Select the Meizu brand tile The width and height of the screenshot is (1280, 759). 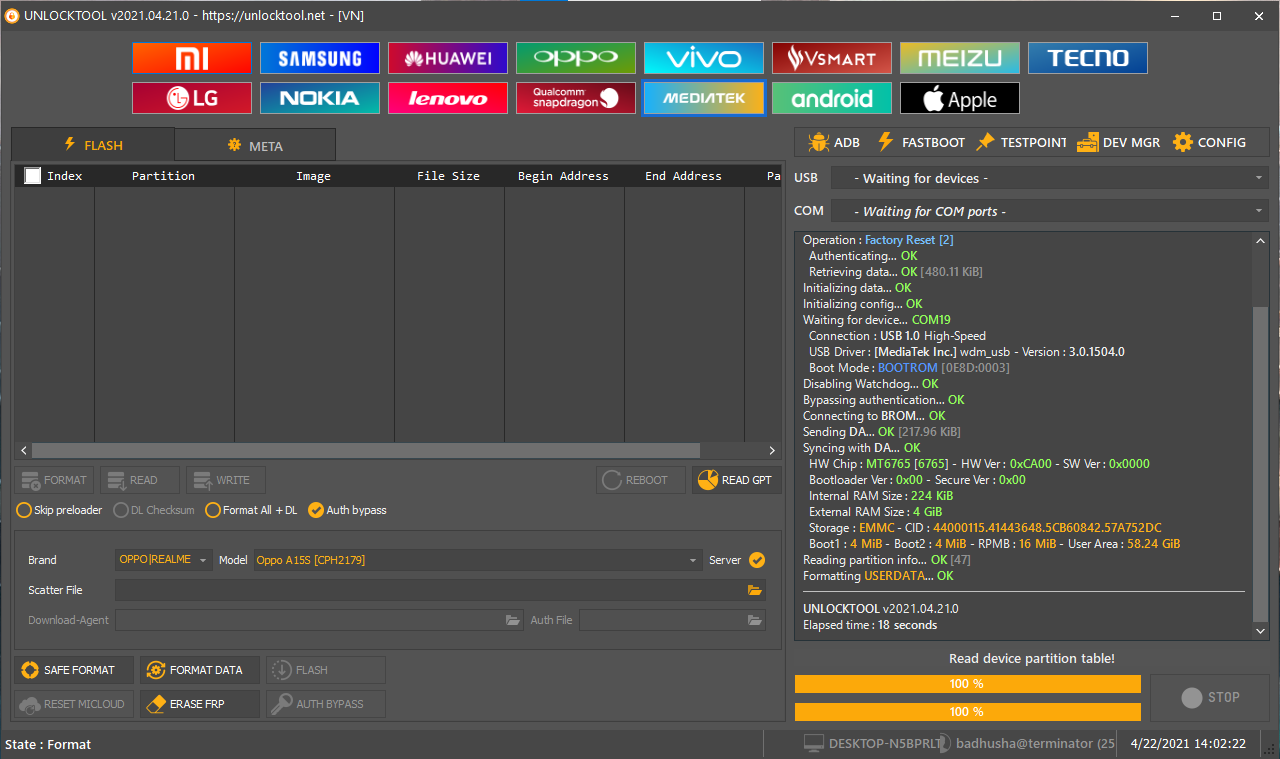(960, 58)
